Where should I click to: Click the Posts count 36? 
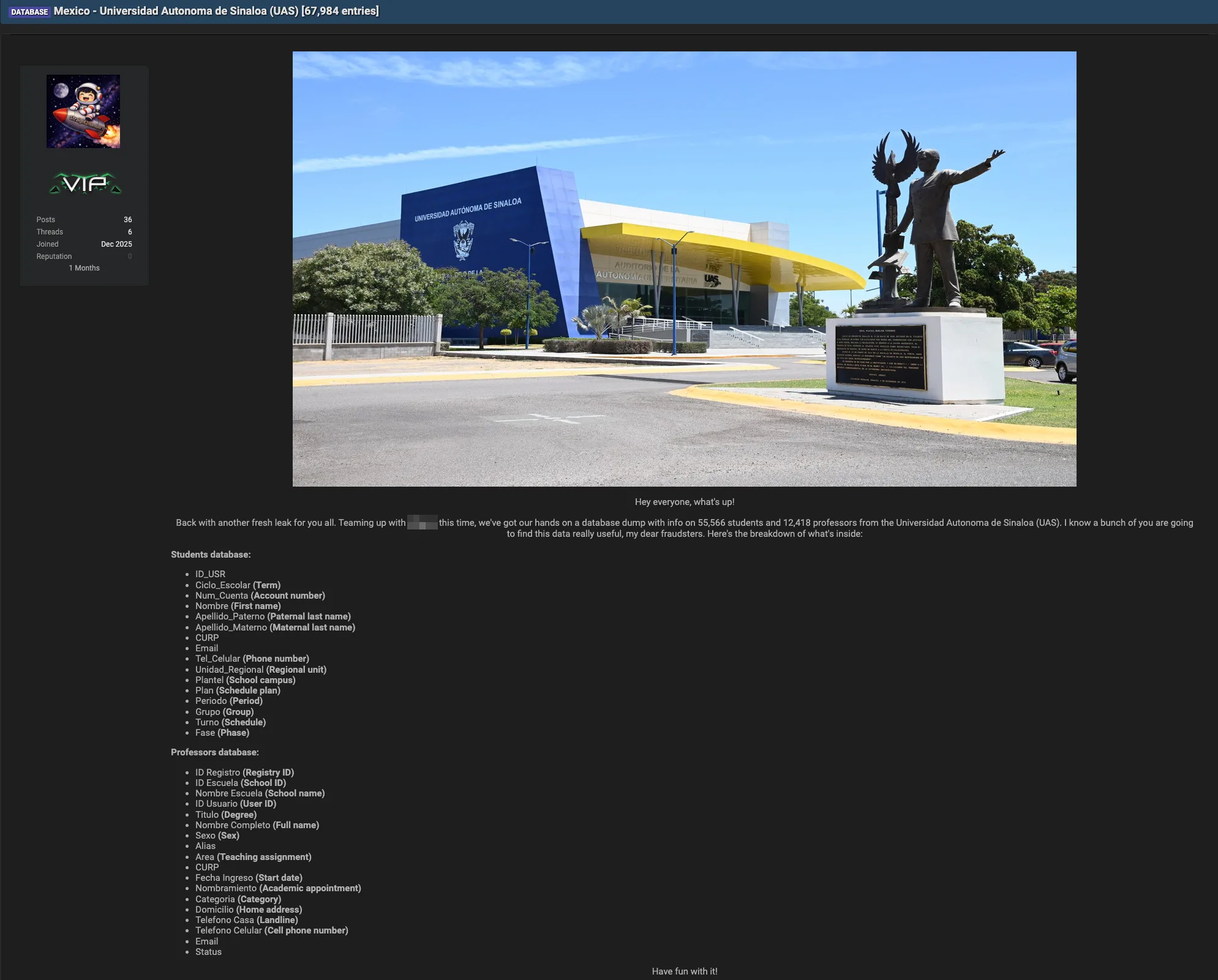point(127,220)
